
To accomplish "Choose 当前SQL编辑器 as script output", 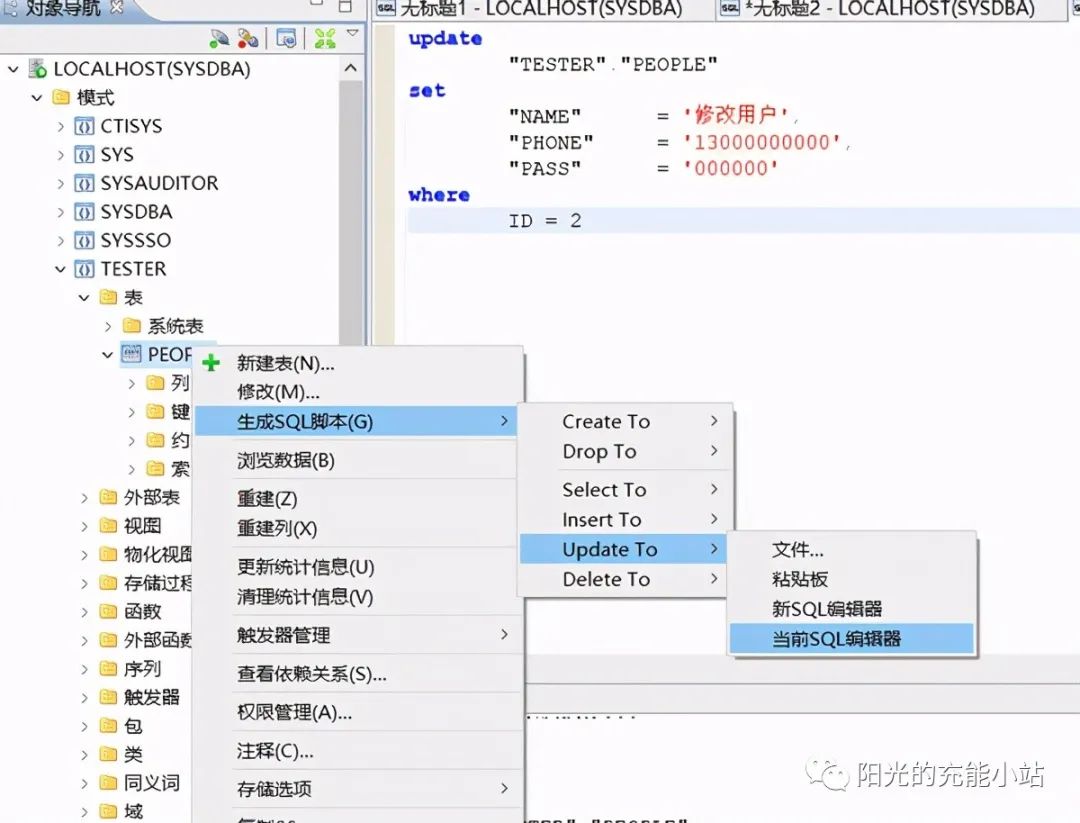I will point(852,638).
